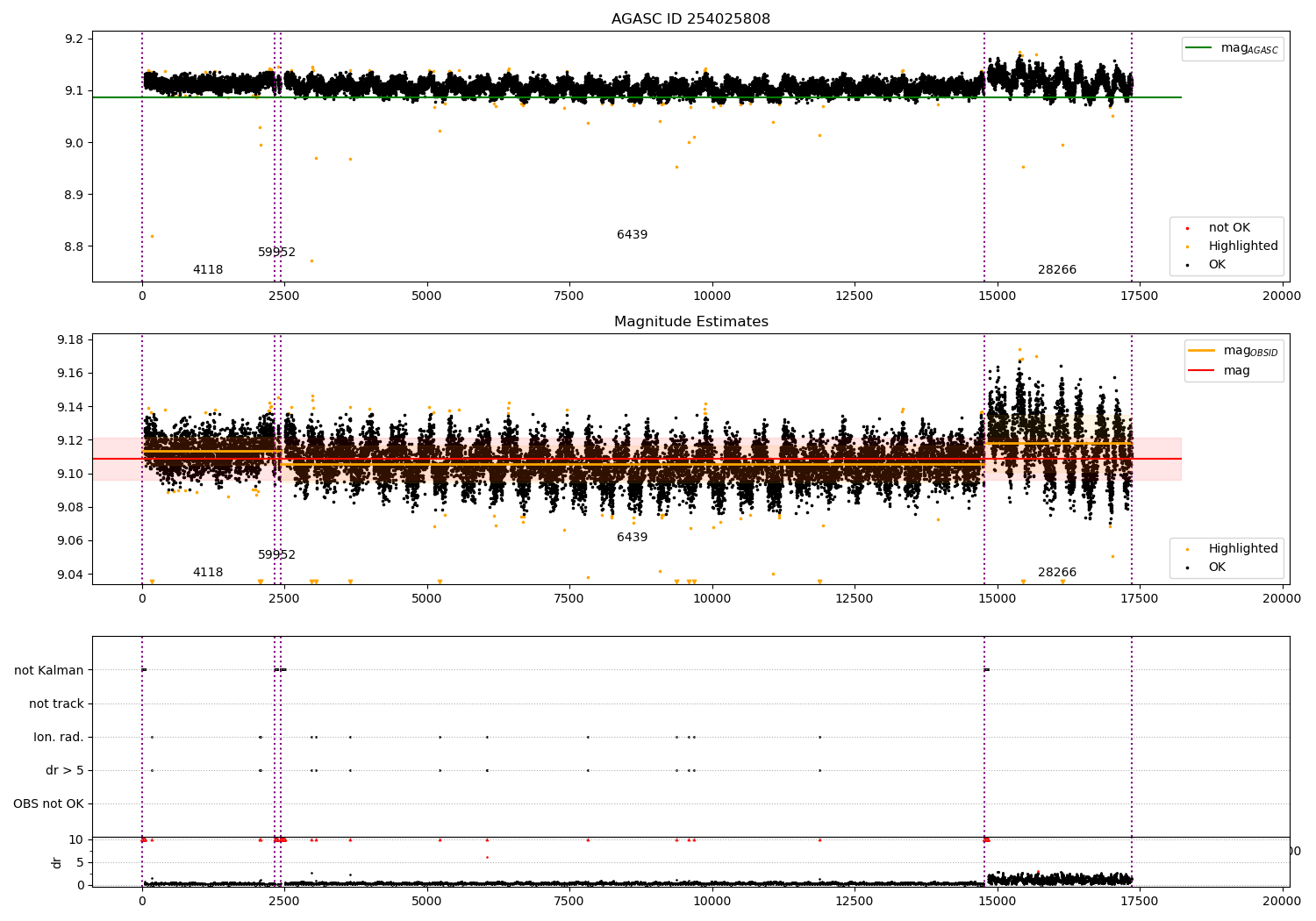Click the 9.04 y-axis tick label

[x=70, y=575]
